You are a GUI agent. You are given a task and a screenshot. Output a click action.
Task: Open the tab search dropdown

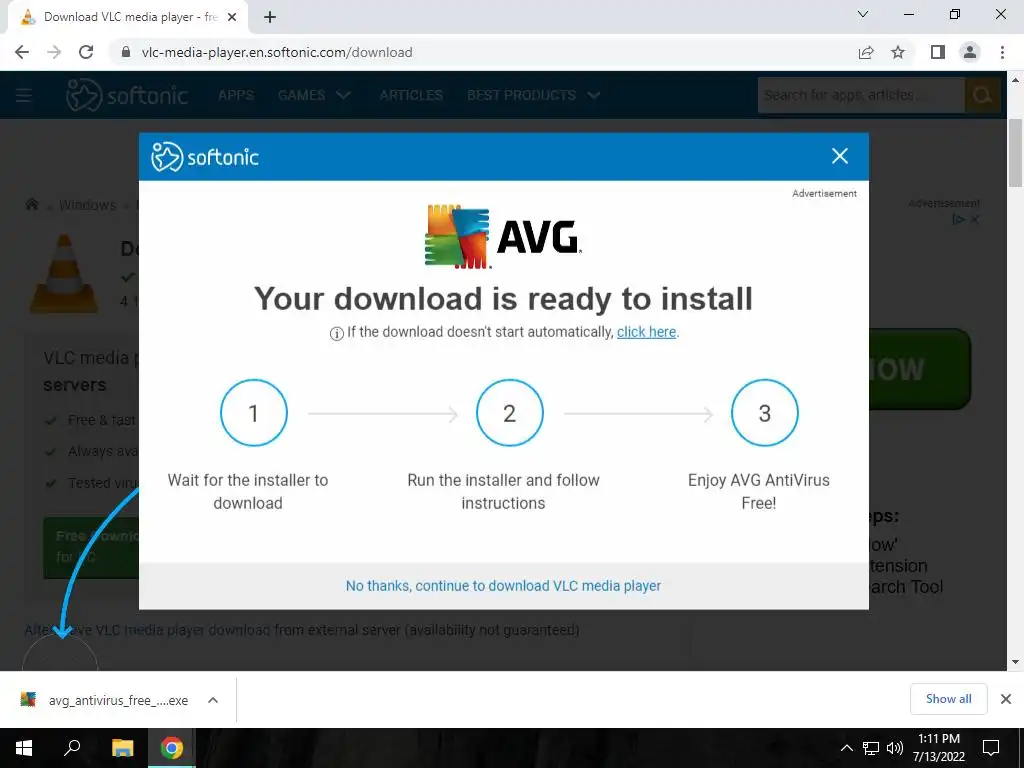click(x=863, y=14)
